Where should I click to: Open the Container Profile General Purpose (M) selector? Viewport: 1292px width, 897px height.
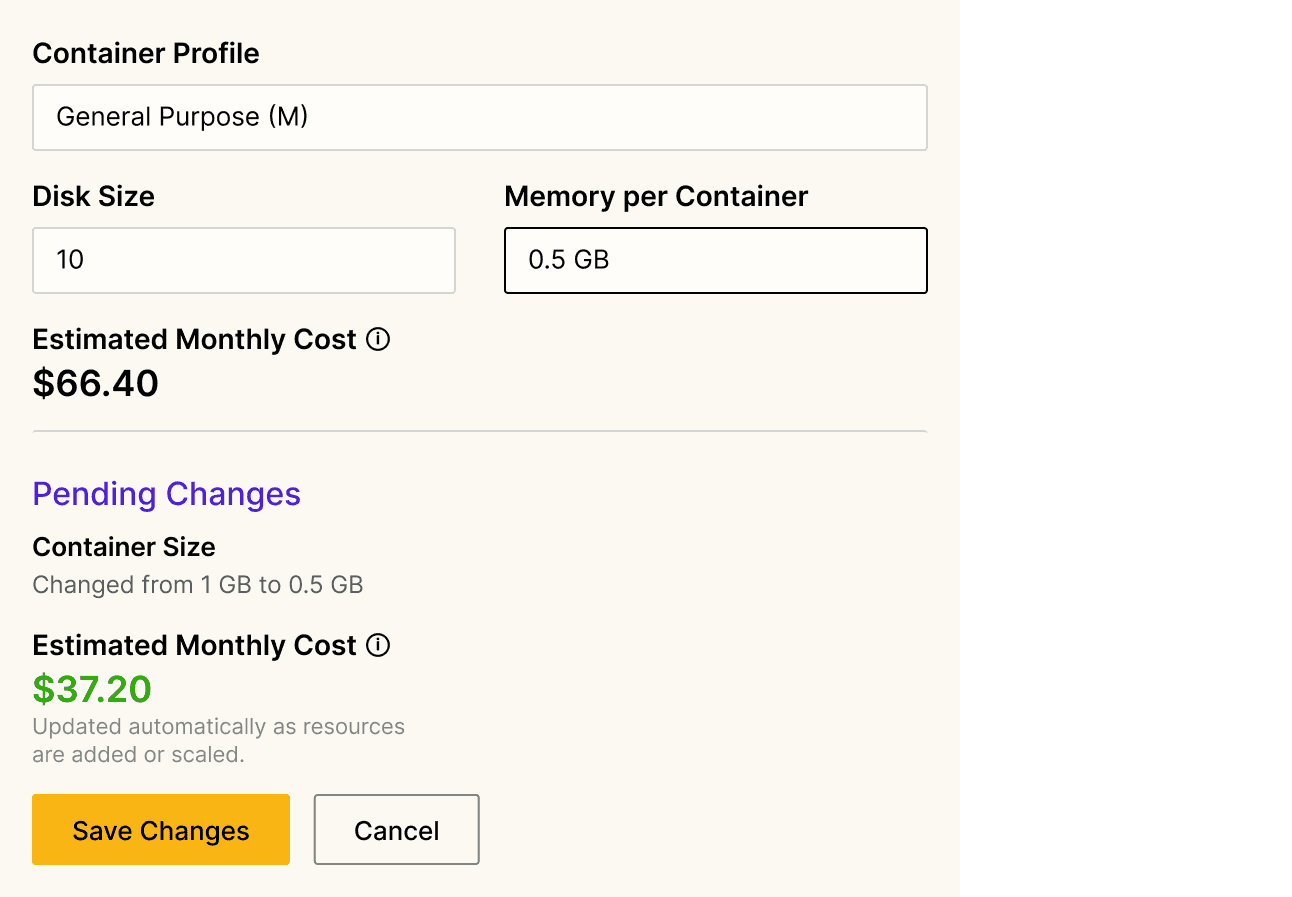coord(479,118)
